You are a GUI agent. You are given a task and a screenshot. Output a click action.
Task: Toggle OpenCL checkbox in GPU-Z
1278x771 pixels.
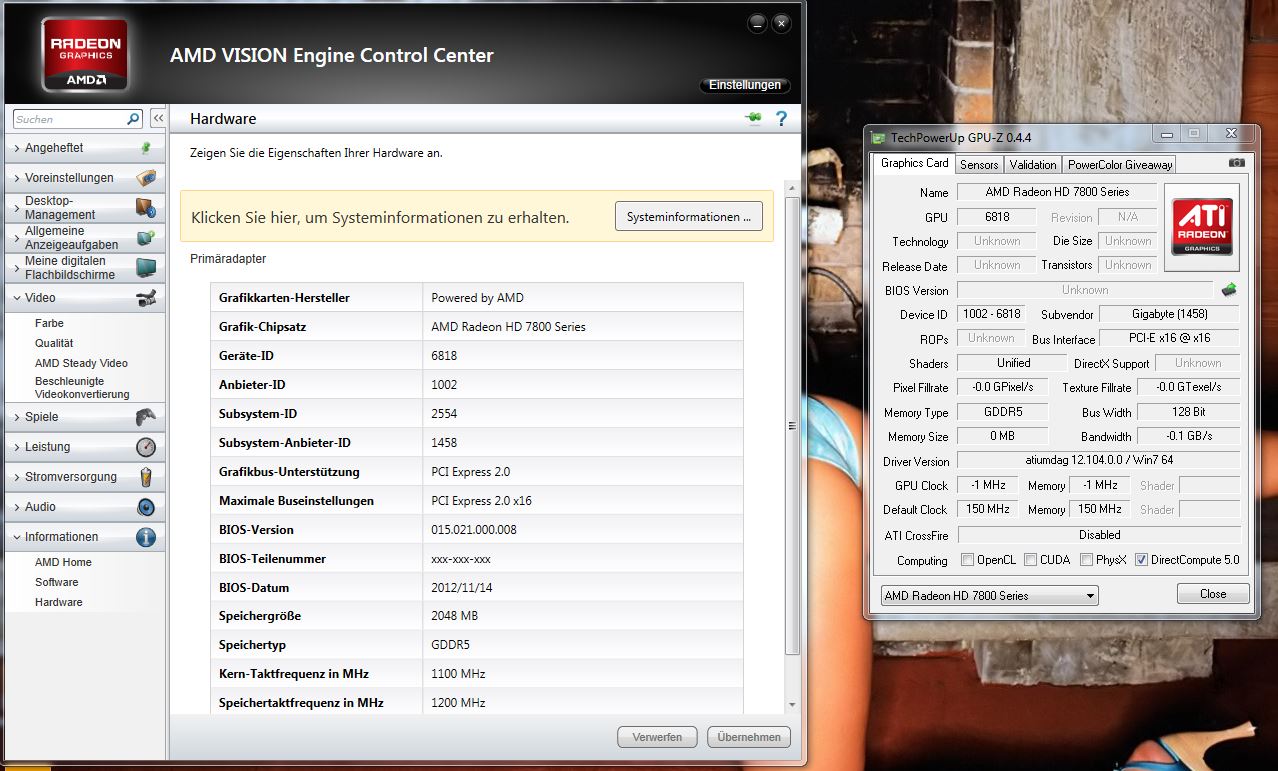click(967, 560)
